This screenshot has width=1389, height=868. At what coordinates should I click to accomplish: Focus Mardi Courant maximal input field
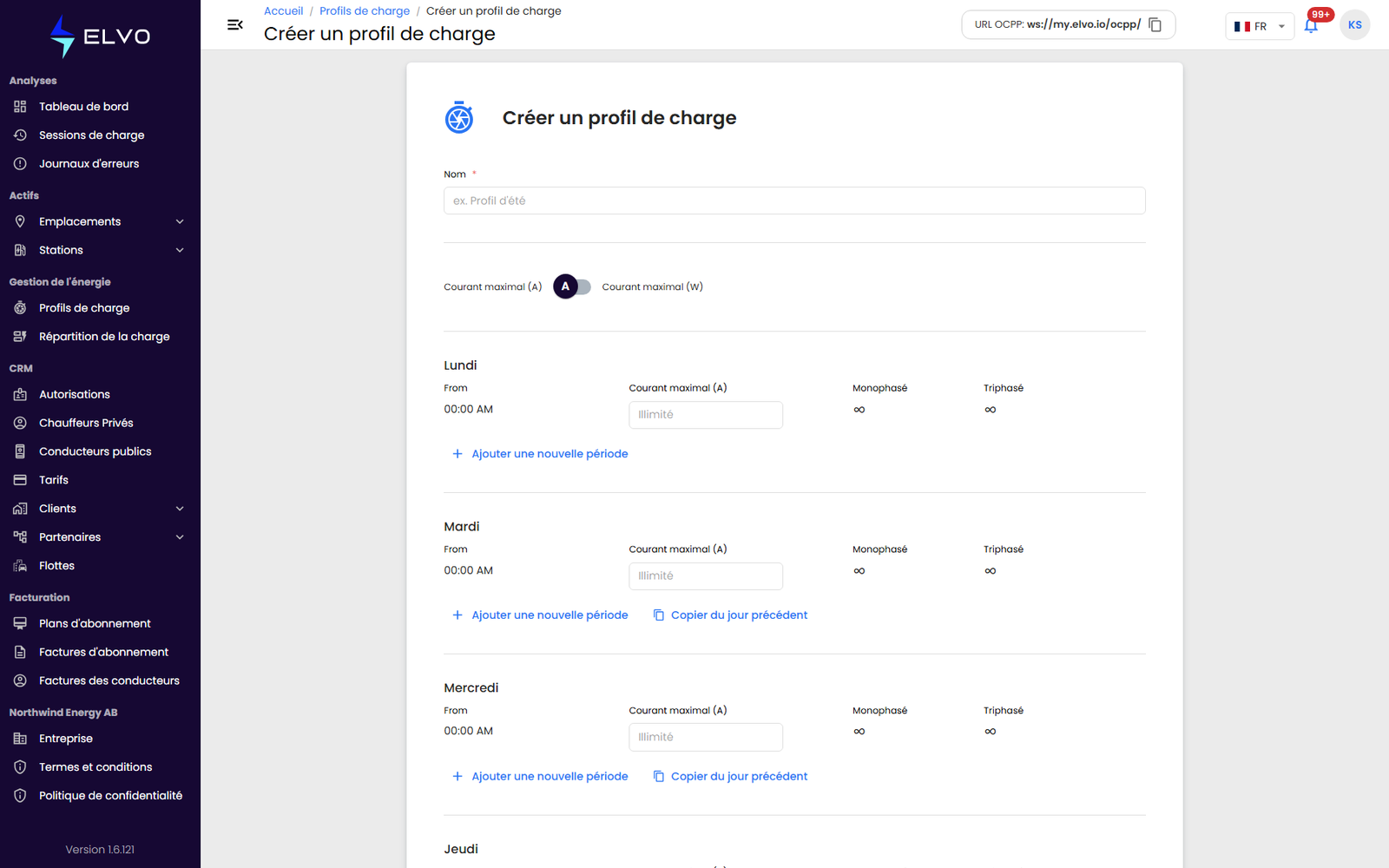coord(706,576)
